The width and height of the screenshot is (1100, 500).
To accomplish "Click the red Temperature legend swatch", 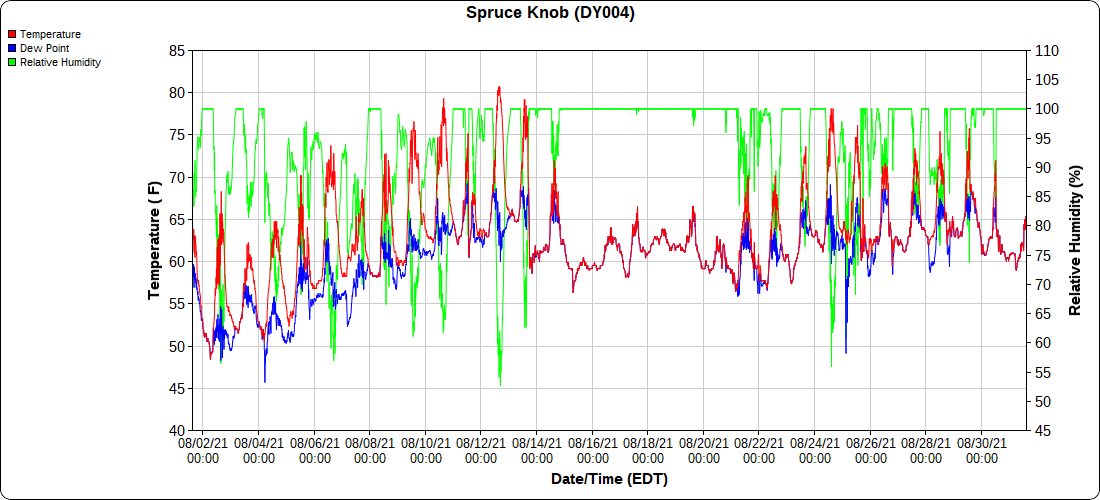I will coord(12,34).
